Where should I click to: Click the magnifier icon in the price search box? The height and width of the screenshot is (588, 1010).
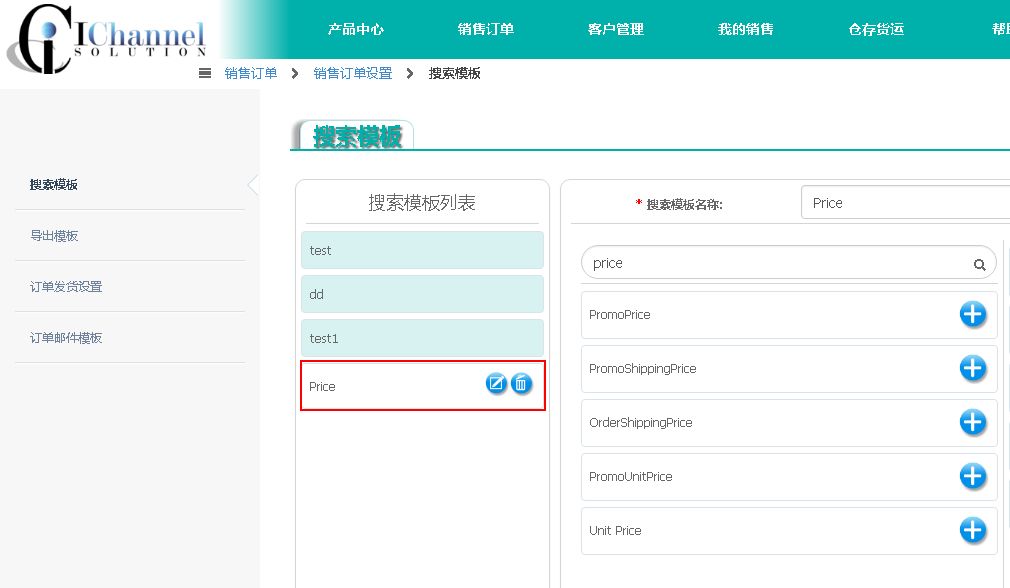coord(980,265)
